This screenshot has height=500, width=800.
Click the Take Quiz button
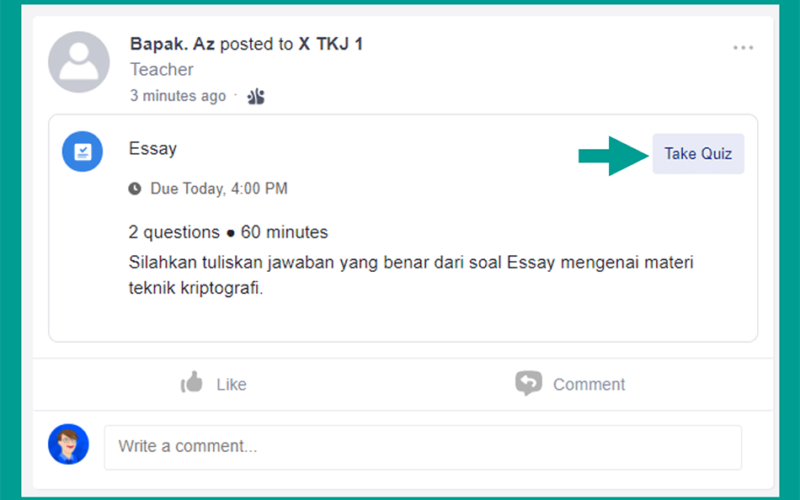pyautogui.click(x=698, y=154)
